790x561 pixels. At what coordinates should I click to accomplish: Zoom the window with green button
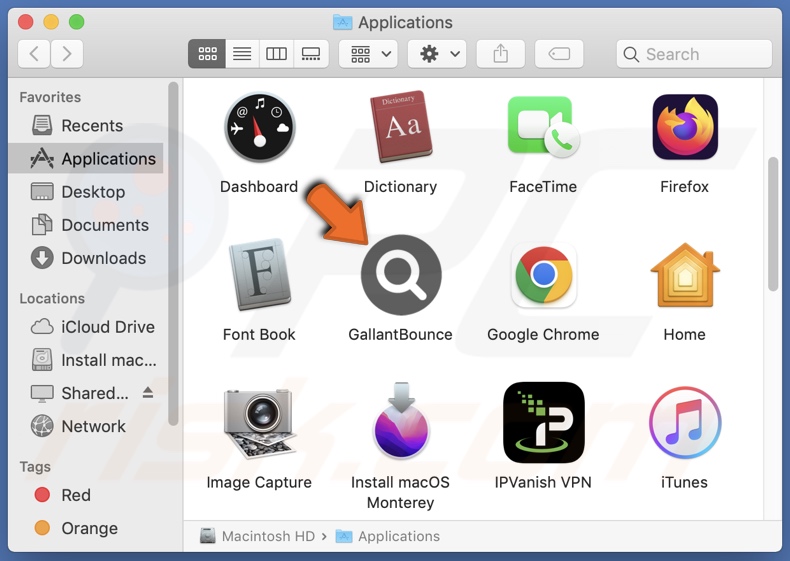tap(77, 22)
